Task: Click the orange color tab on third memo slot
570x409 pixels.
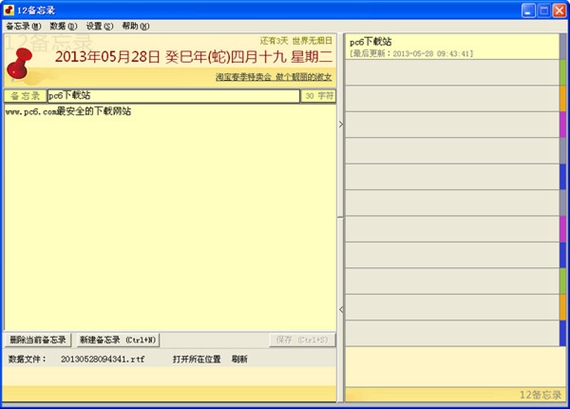Action: tap(563, 99)
